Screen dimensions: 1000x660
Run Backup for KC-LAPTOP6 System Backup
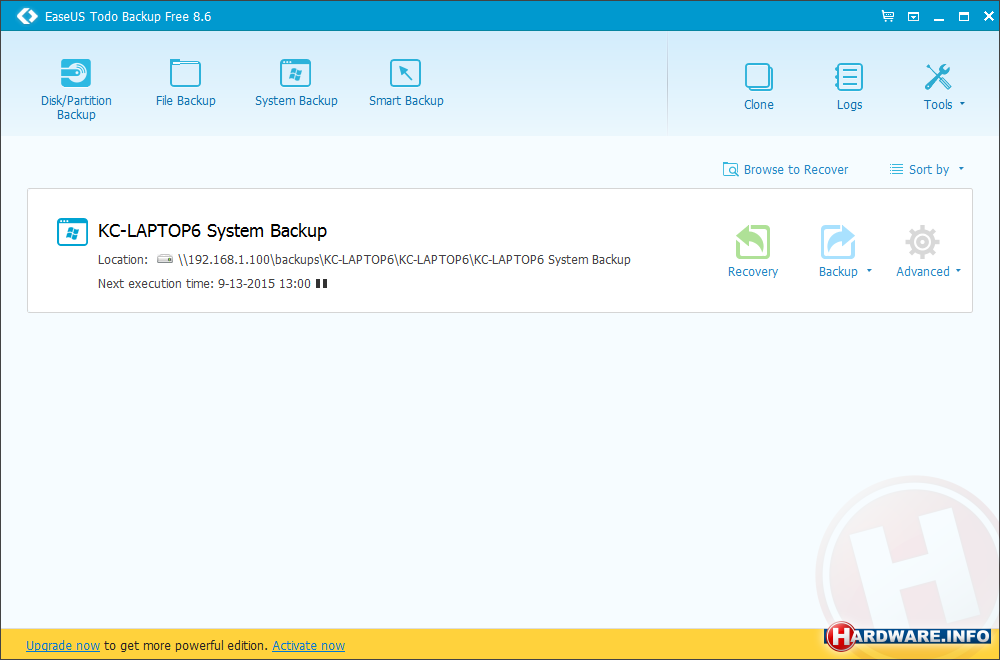tap(838, 251)
